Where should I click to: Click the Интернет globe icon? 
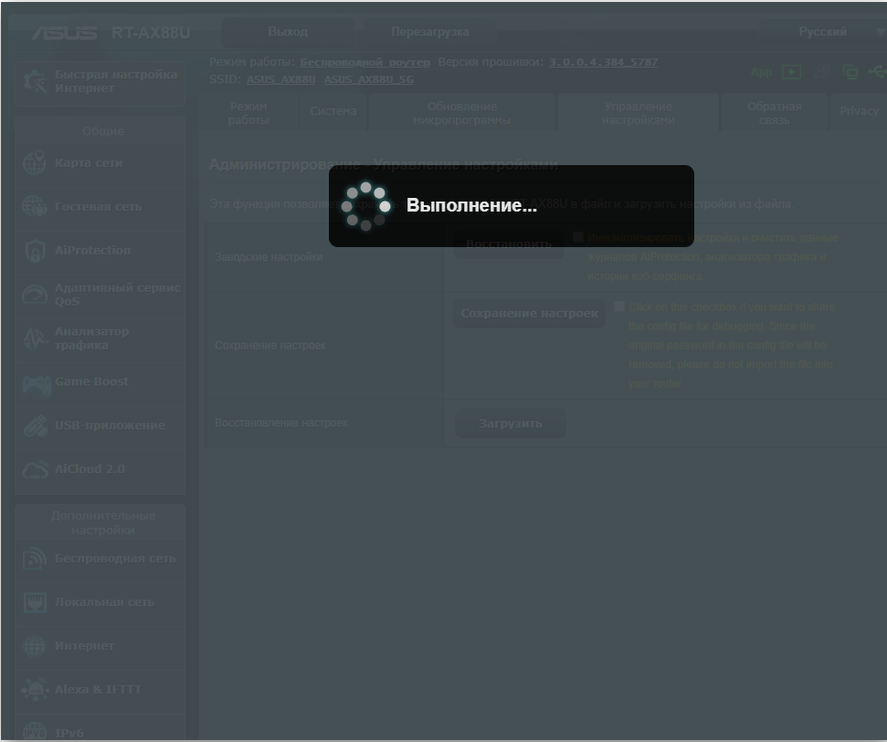35,646
